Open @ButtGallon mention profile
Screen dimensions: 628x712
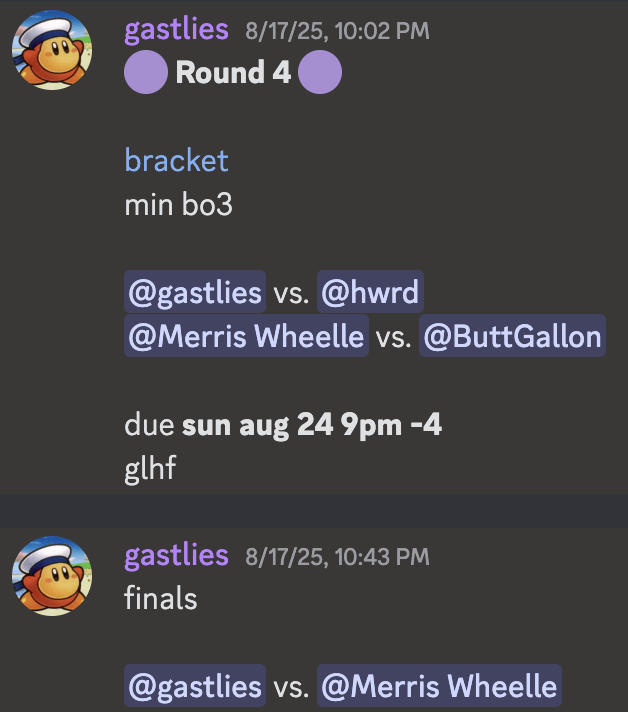(x=512, y=336)
